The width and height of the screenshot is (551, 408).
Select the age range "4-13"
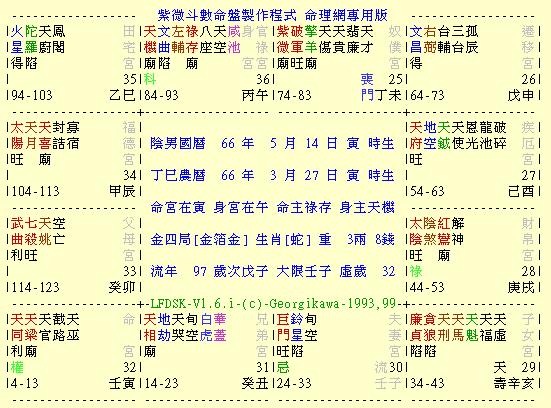[25, 383]
